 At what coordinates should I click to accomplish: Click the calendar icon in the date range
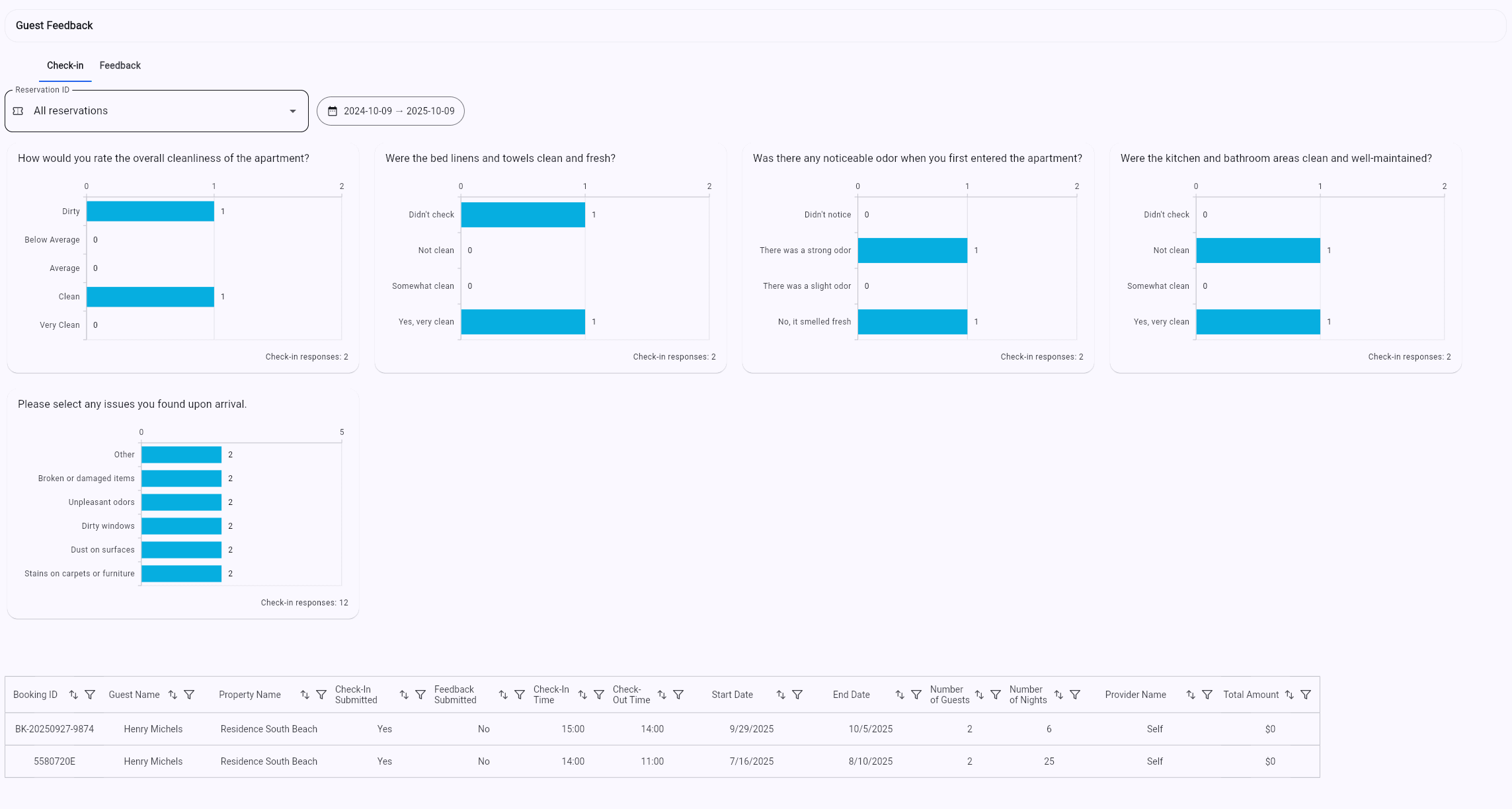(x=333, y=111)
